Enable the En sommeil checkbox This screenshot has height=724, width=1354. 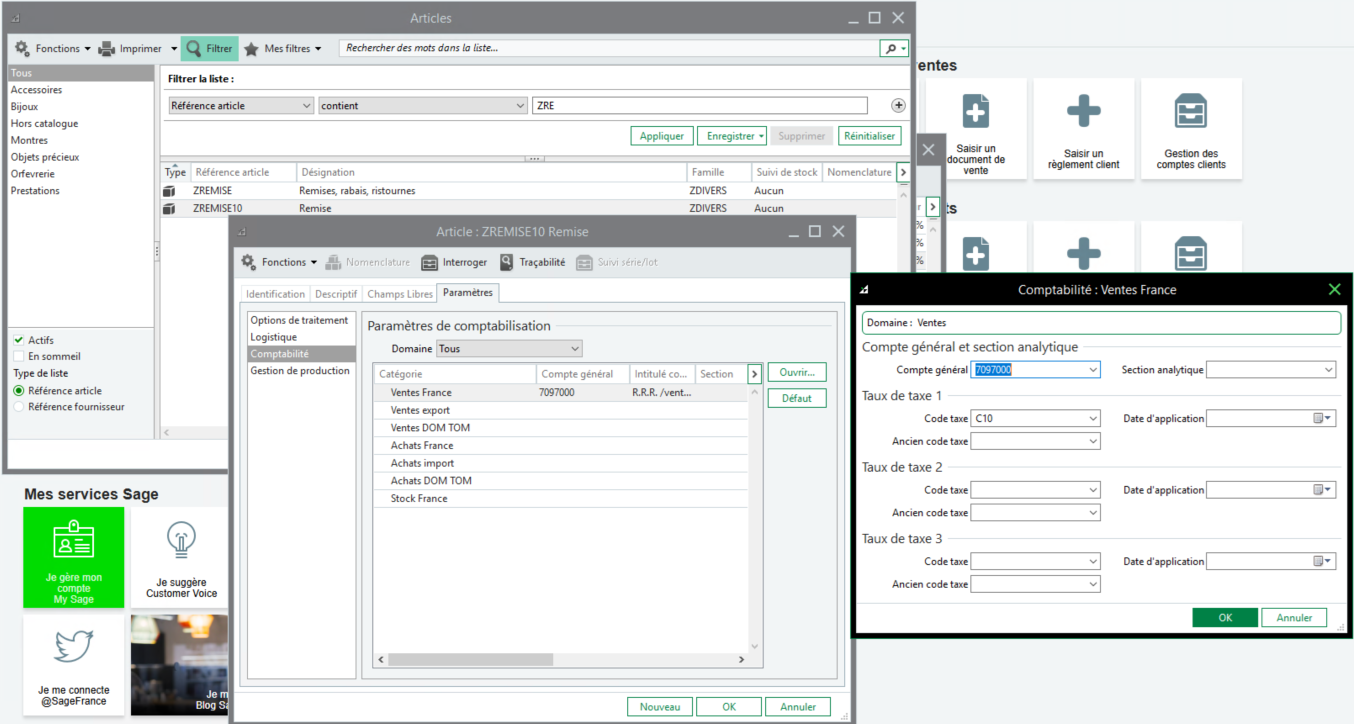(18, 356)
